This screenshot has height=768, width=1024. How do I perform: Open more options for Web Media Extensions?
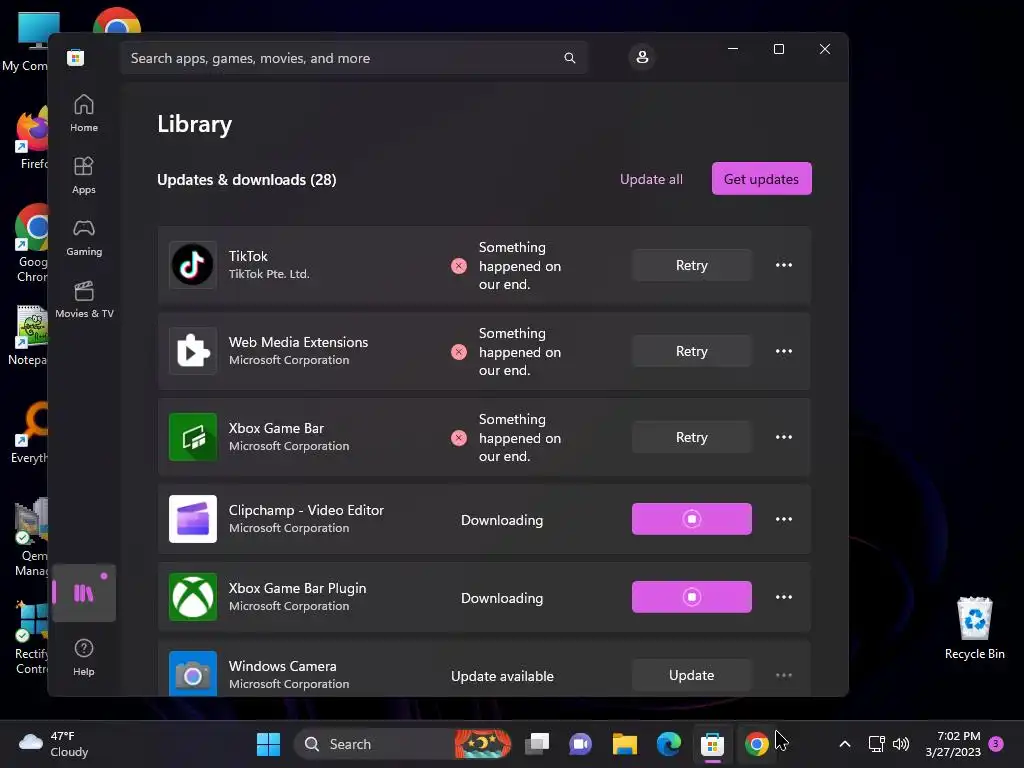coord(784,351)
